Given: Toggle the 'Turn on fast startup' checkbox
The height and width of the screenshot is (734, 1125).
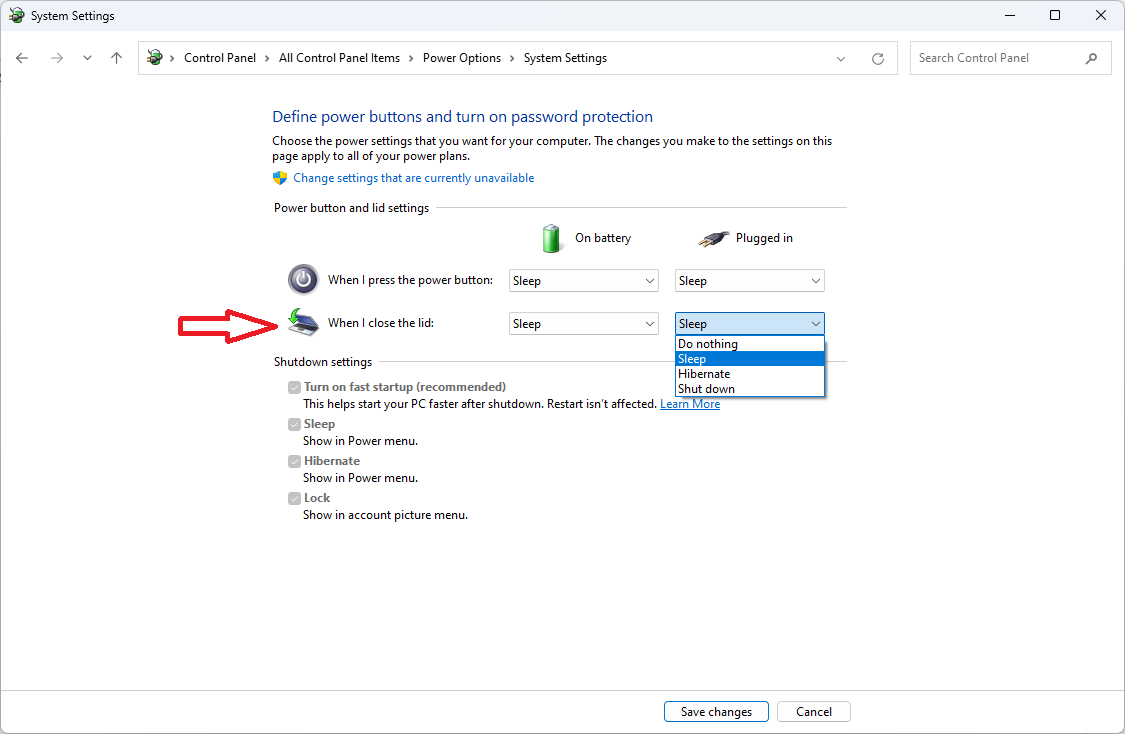Looking at the screenshot, I should [295, 386].
